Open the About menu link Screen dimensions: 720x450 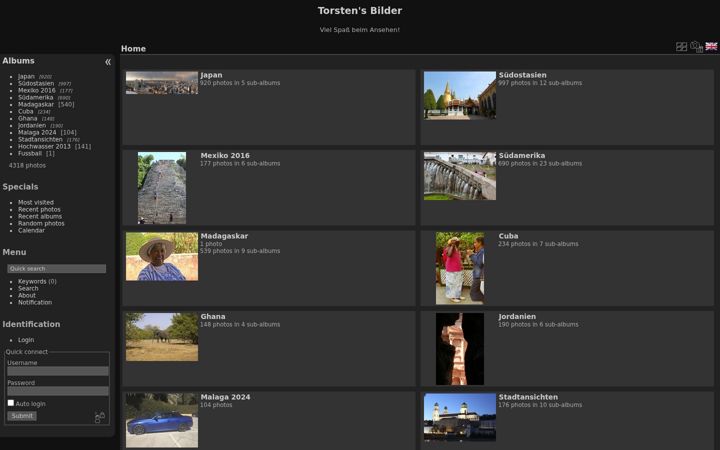click(x=27, y=295)
